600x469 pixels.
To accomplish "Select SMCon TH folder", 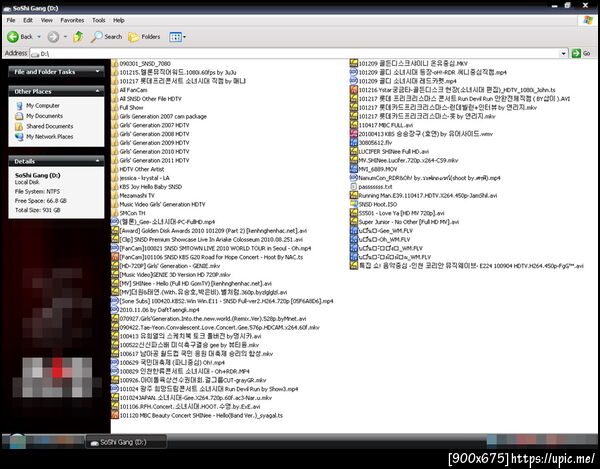I will (129, 213).
